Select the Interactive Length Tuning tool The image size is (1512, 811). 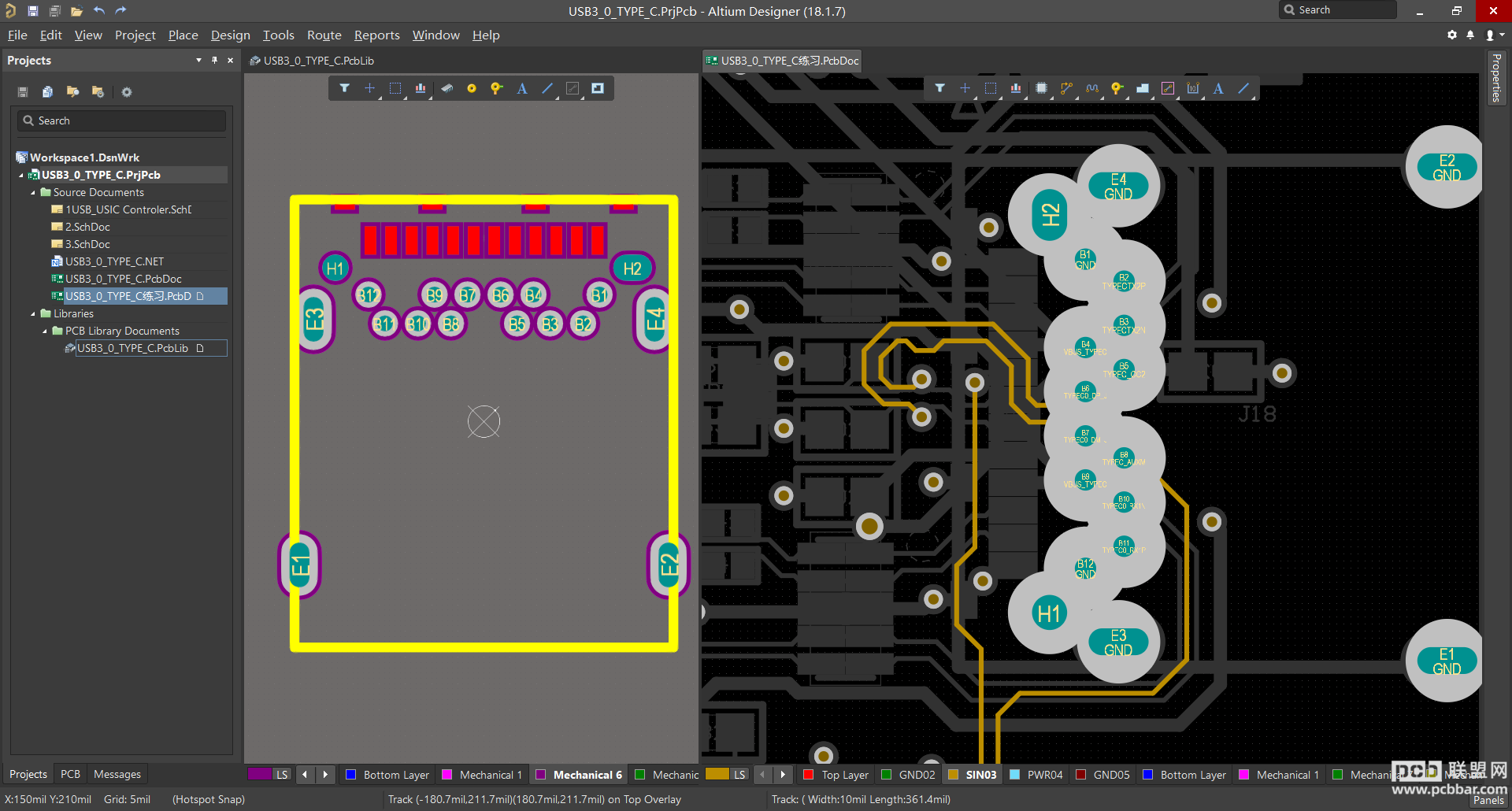click(1092, 88)
